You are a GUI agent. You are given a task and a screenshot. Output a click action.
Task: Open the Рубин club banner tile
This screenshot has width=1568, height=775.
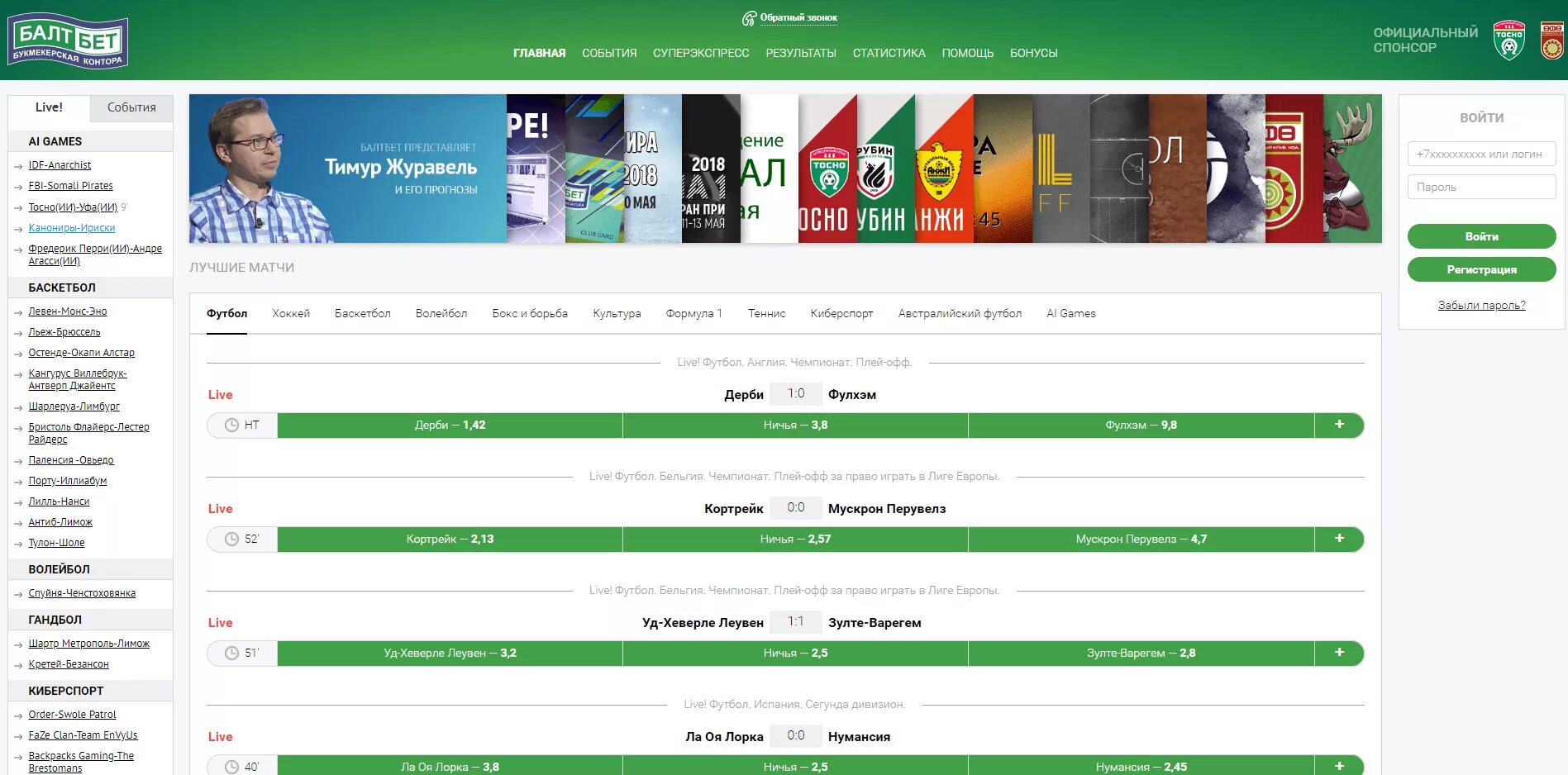point(886,169)
